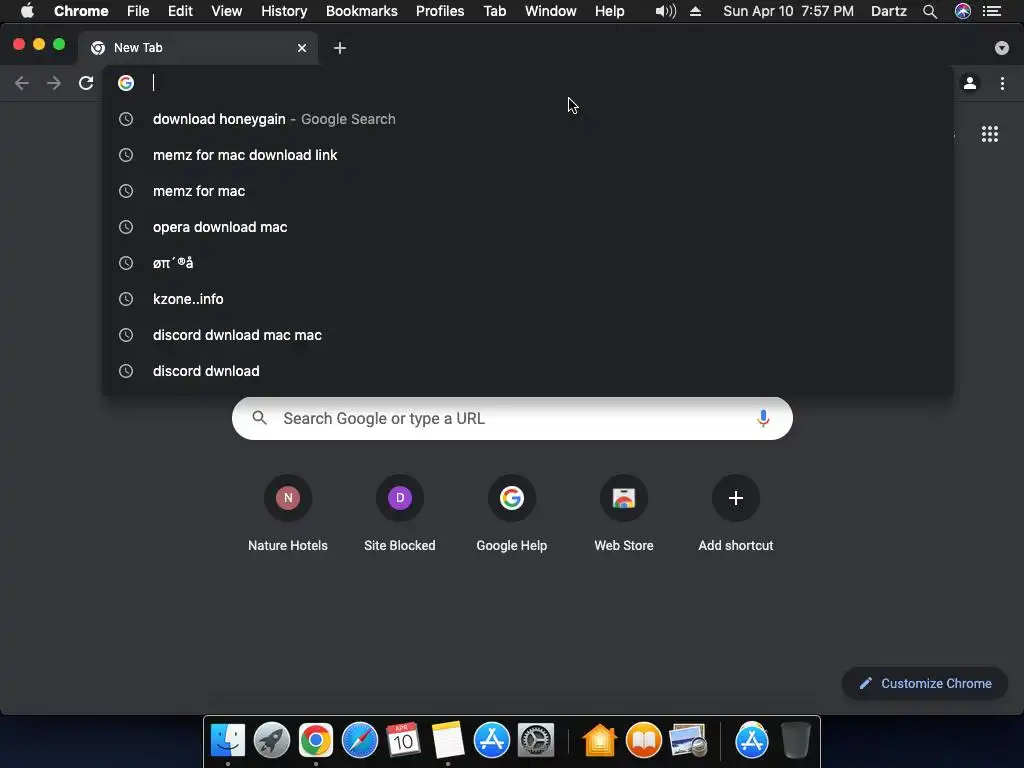Viewport: 1024px width, 768px height.
Task: Open the View menu
Action: point(227,11)
